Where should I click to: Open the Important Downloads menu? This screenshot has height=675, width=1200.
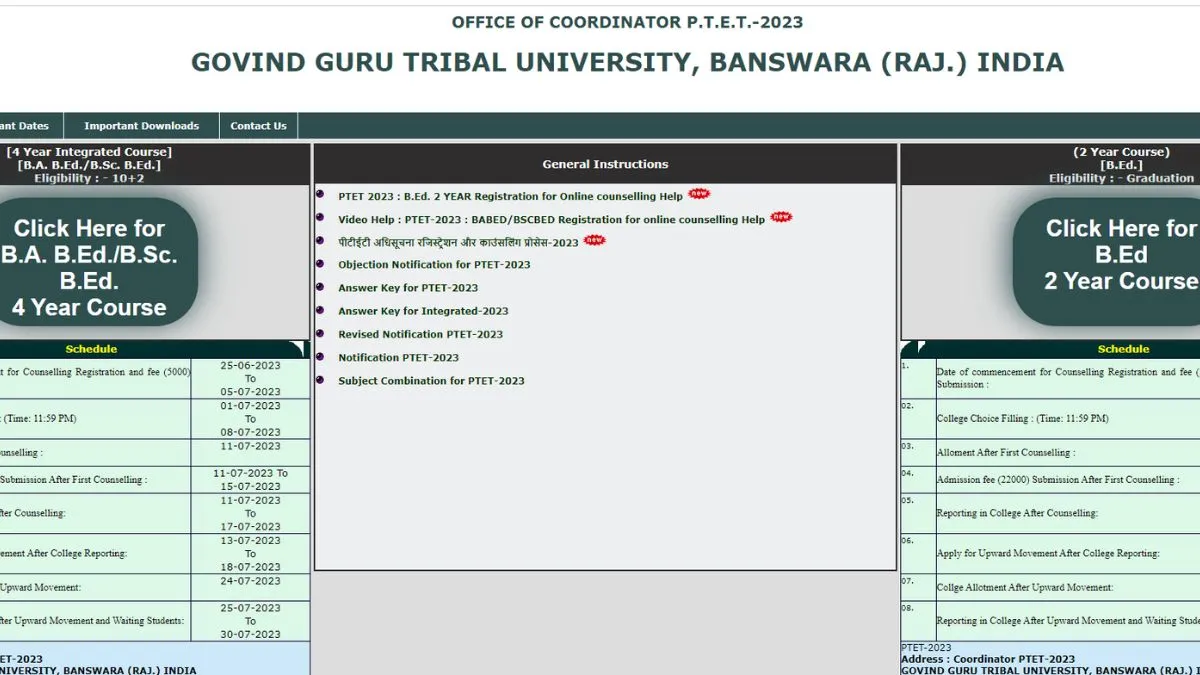click(x=141, y=126)
